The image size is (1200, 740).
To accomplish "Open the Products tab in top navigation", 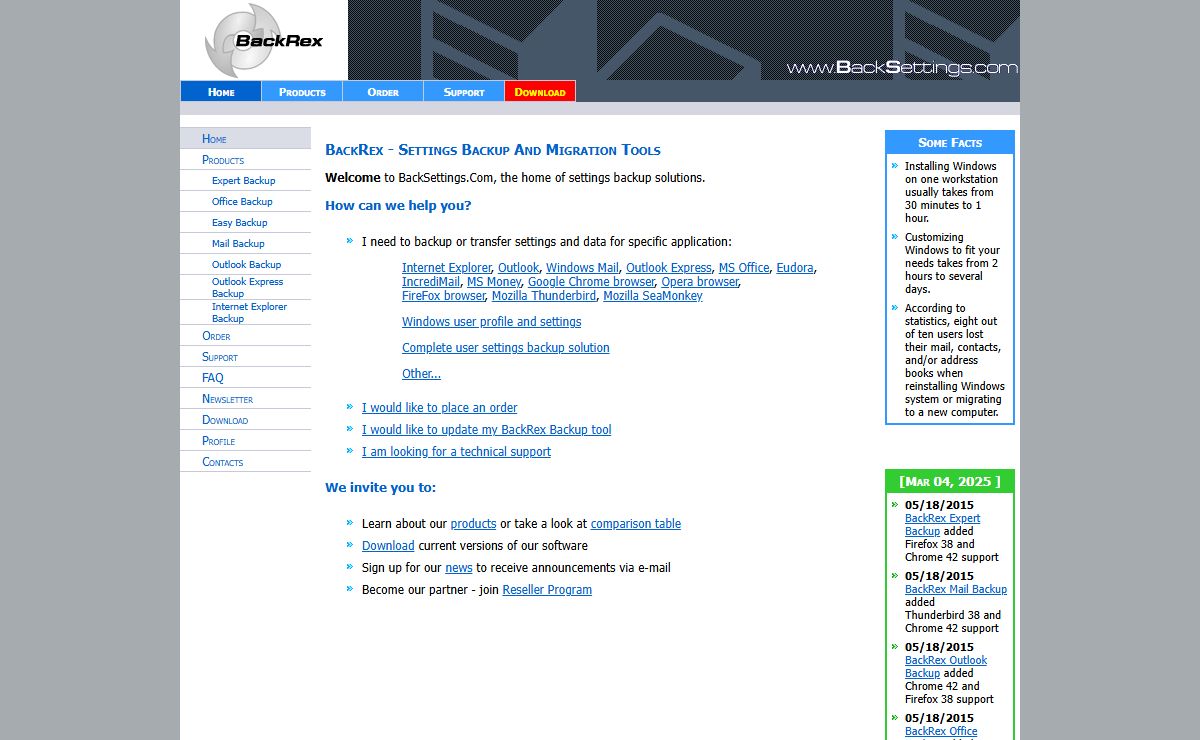I will [x=302, y=91].
